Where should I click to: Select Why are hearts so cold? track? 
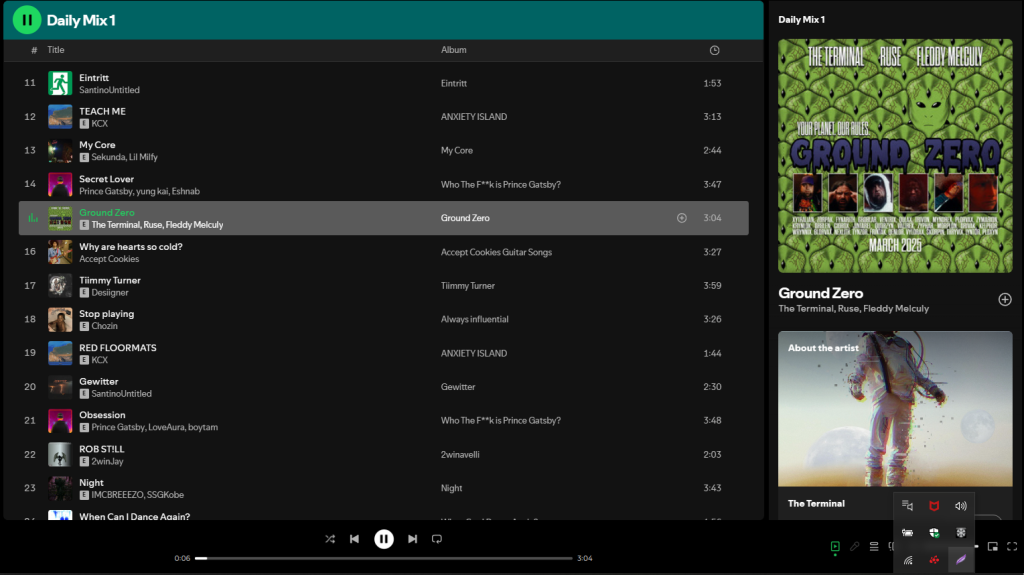[131, 246]
